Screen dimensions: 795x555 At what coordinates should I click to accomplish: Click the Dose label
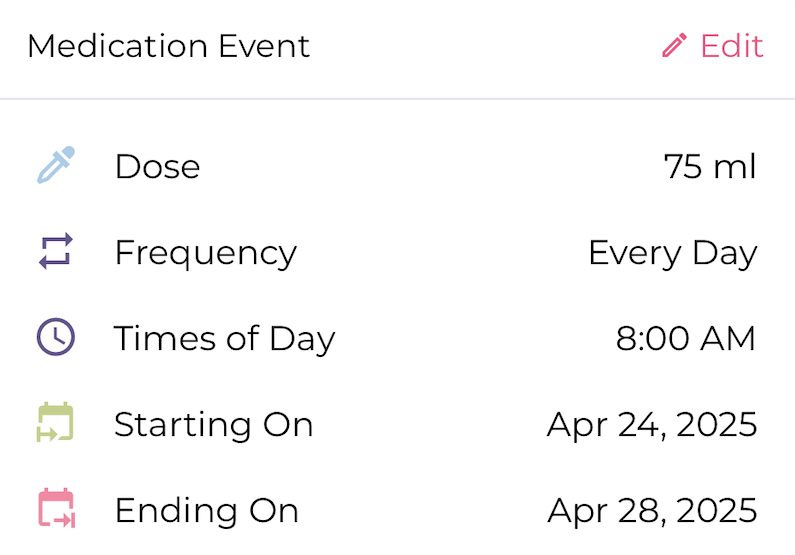tap(157, 166)
